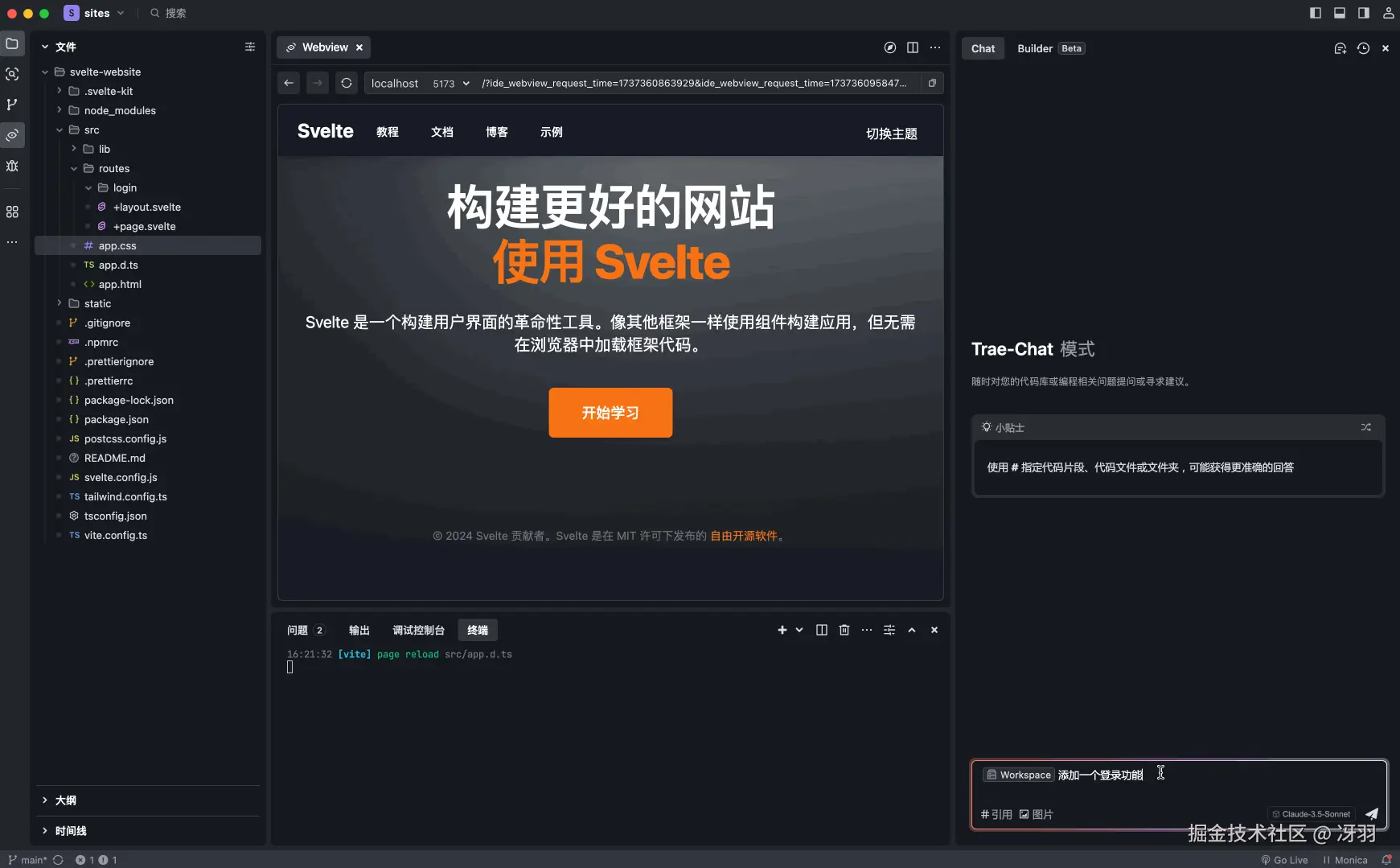Open the source control branch icon
This screenshot has height=868, width=1400.
click(x=12, y=105)
